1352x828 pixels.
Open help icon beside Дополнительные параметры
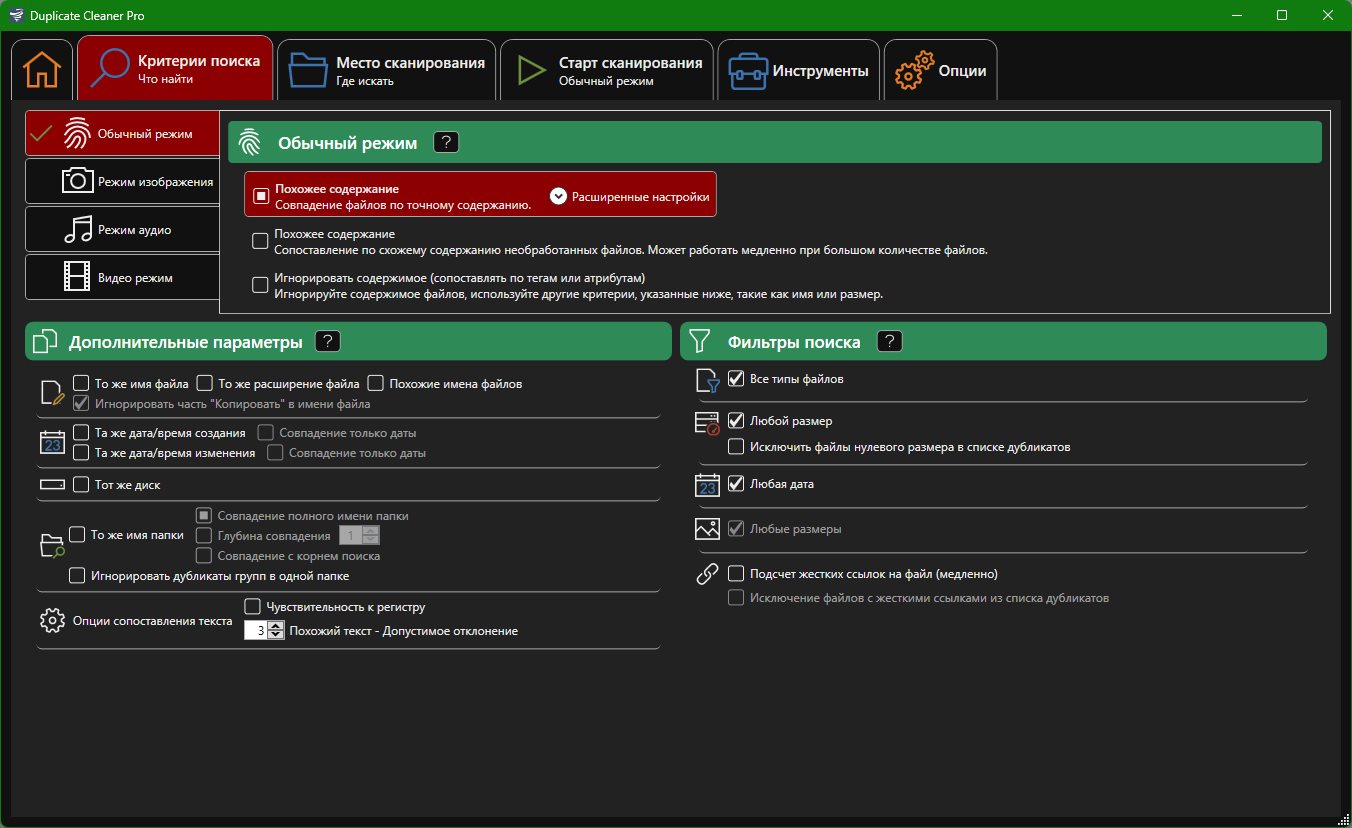pyautogui.click(x=328, y=342)
